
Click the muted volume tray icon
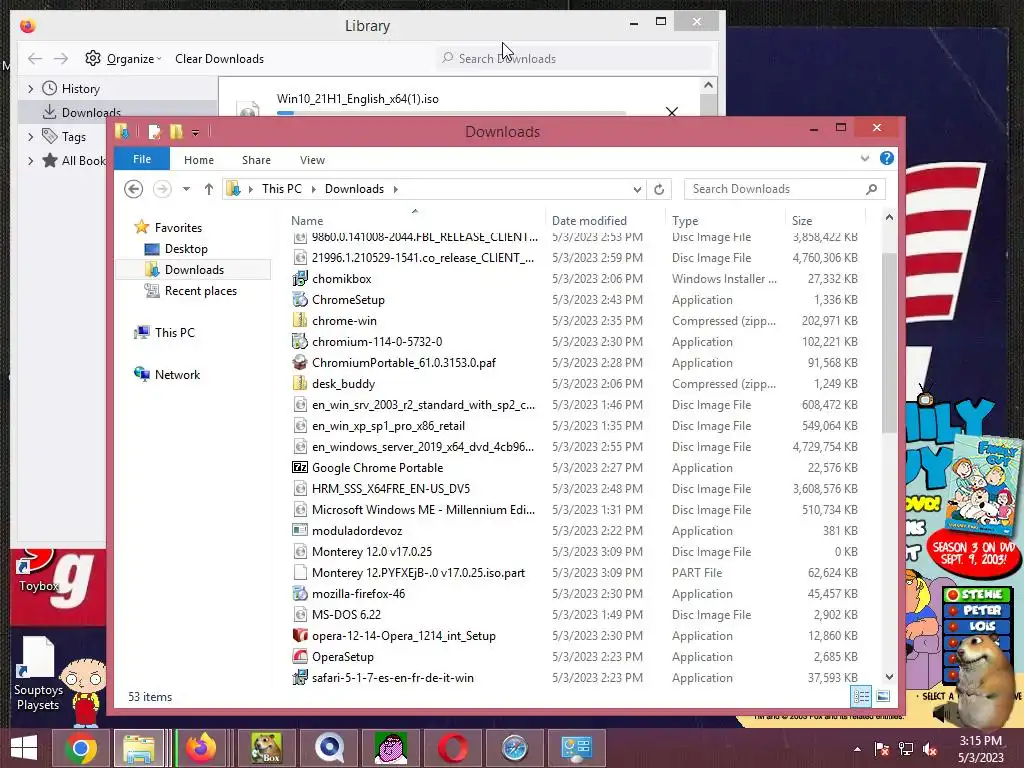pyautogui.click(x=930, y=749)
